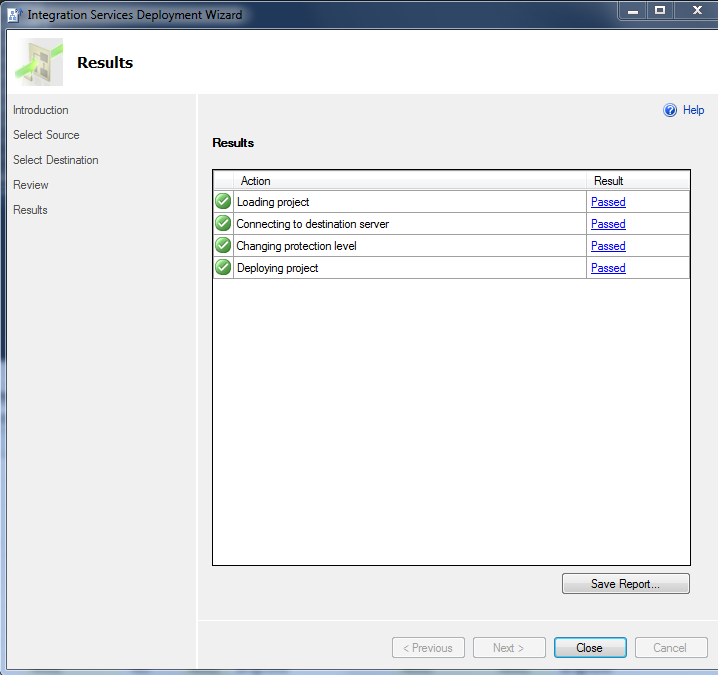The width and height of the screenshot is (718, 675).
Task: Go to the Results step in sidebar
Action: tap(30, 210)
